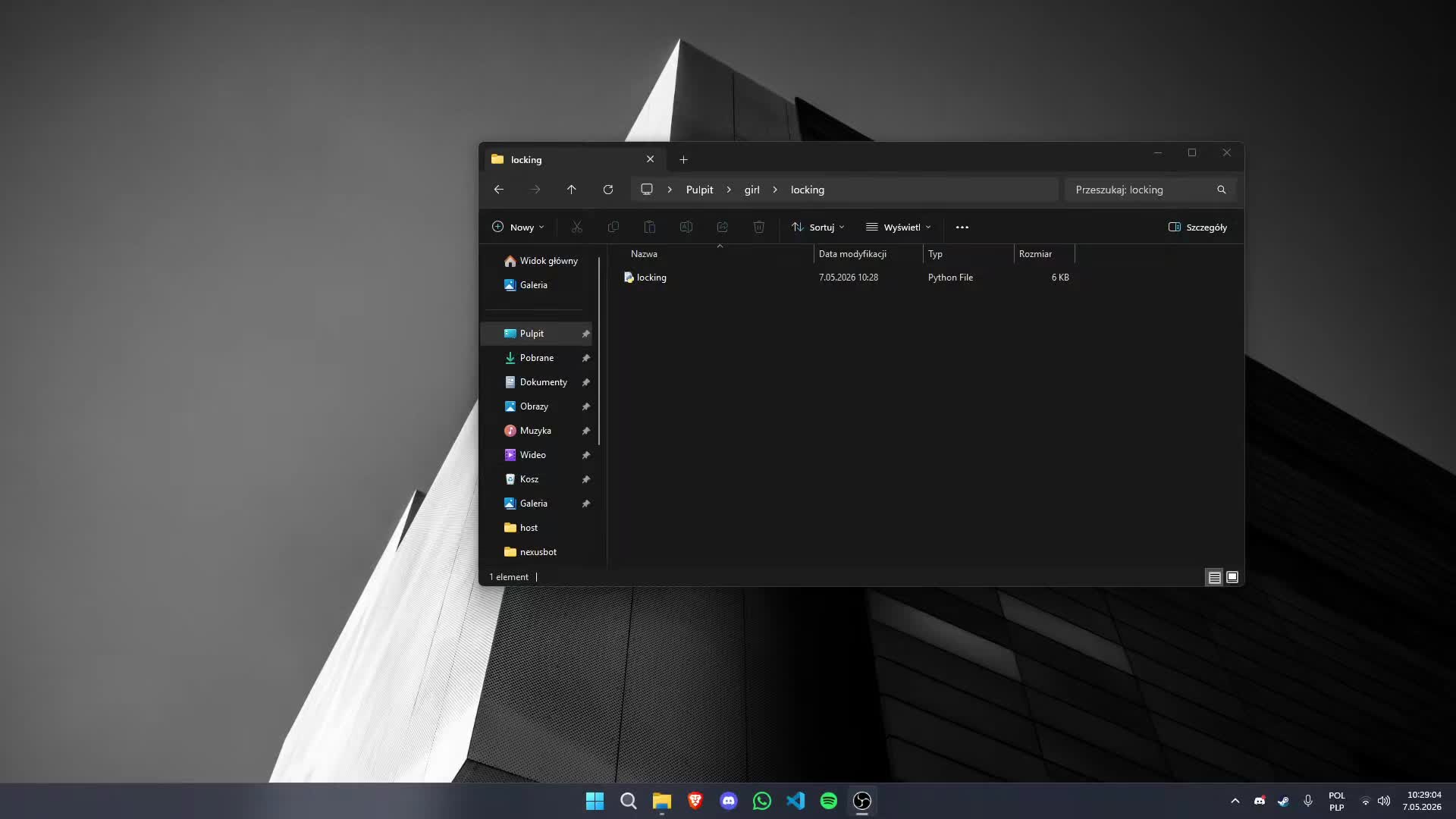
Task: Open WhatsApp from the taskbar
Action: coord(762,801)
